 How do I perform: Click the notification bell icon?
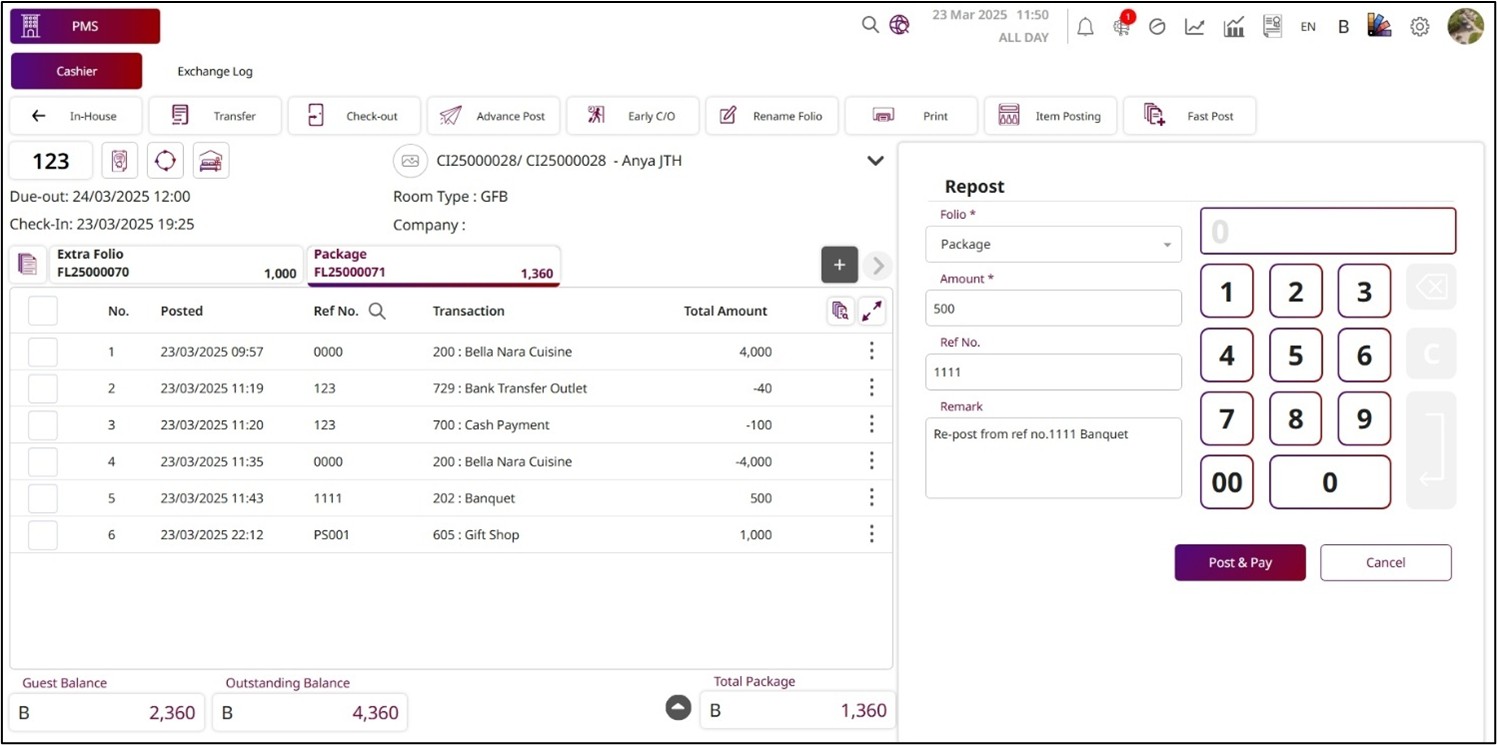coord(1085,27)
